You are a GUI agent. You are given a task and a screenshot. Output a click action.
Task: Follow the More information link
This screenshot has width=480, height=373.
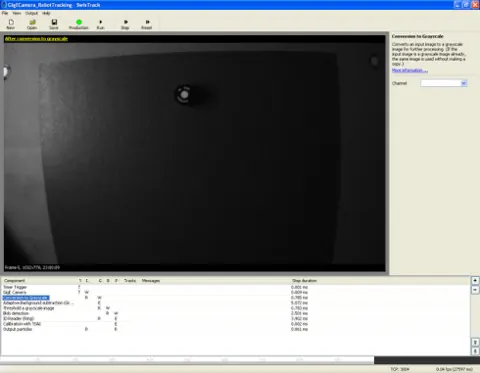click(x=410, y=70)
